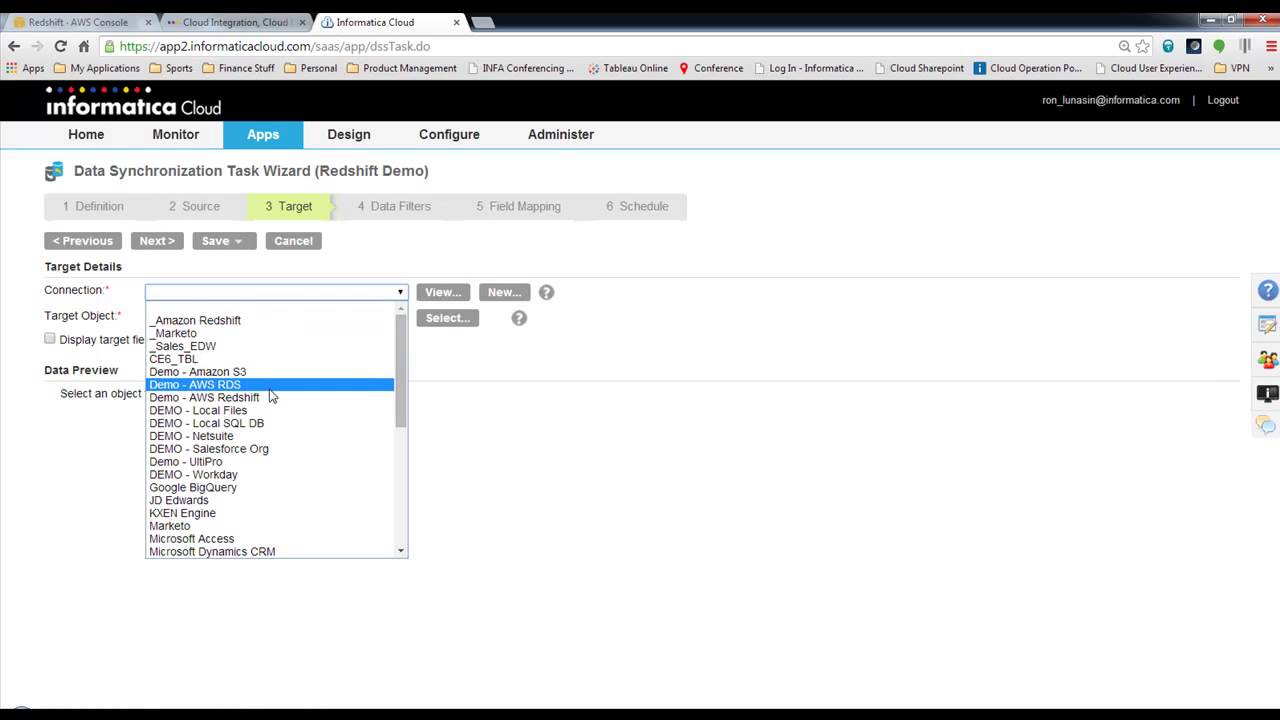This screenshot has height=720, width=1280.
Task: Open the Save button dropdown
Action: coord(239,241)
